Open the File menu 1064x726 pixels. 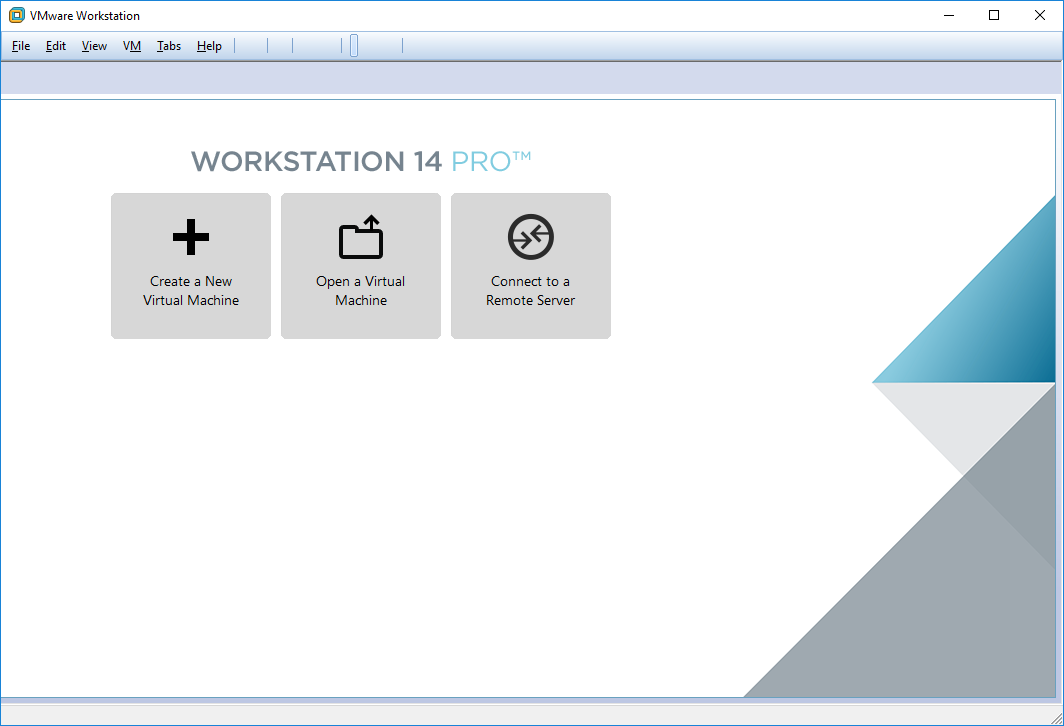[x=21, y=46]
